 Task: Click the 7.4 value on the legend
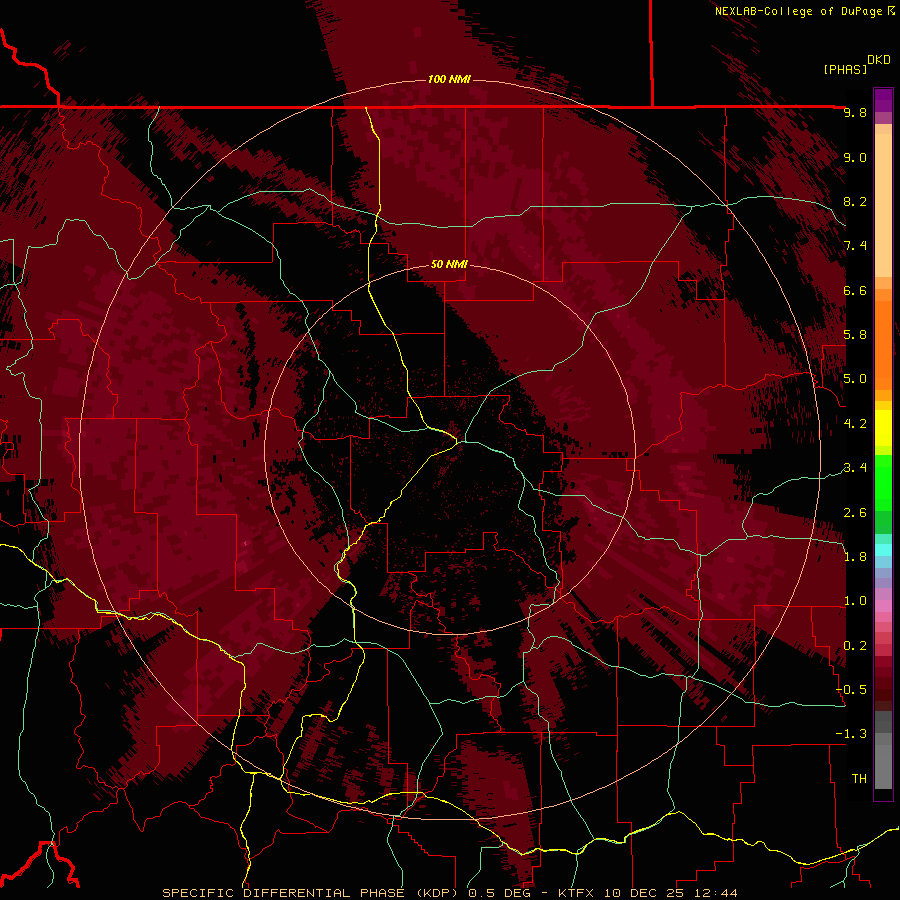(x=855, y=246)
